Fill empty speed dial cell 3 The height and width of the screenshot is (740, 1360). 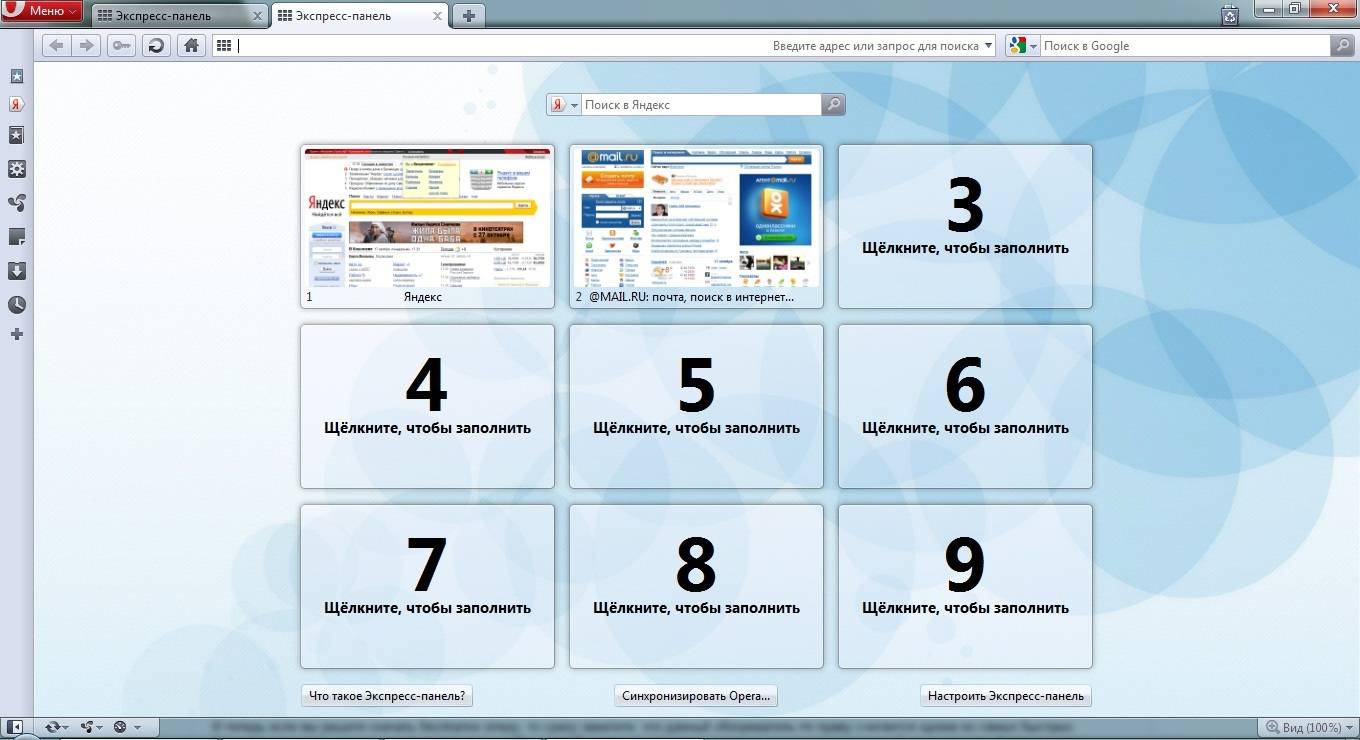(x=965, y=226)
